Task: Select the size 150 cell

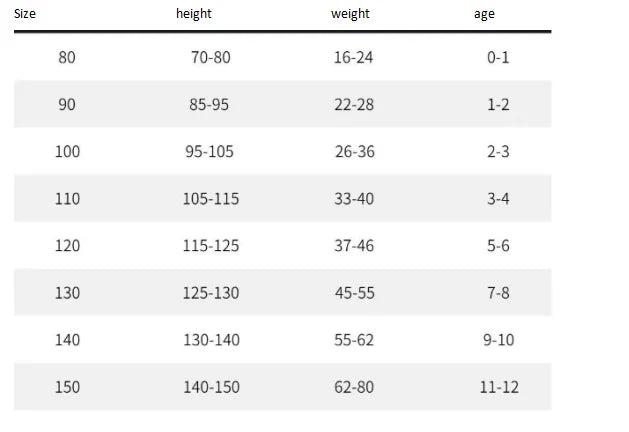Action: [67, 387]
